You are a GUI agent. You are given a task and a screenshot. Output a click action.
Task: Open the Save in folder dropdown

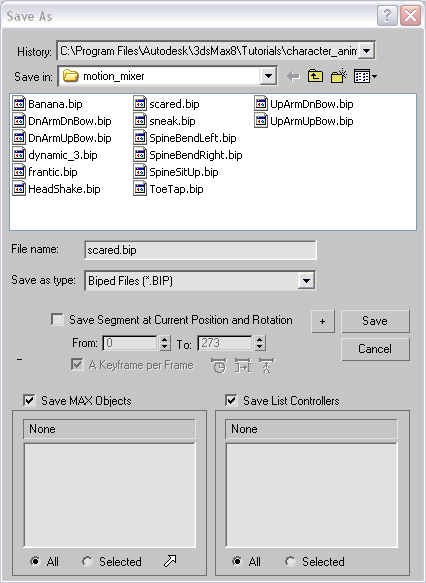268,76
